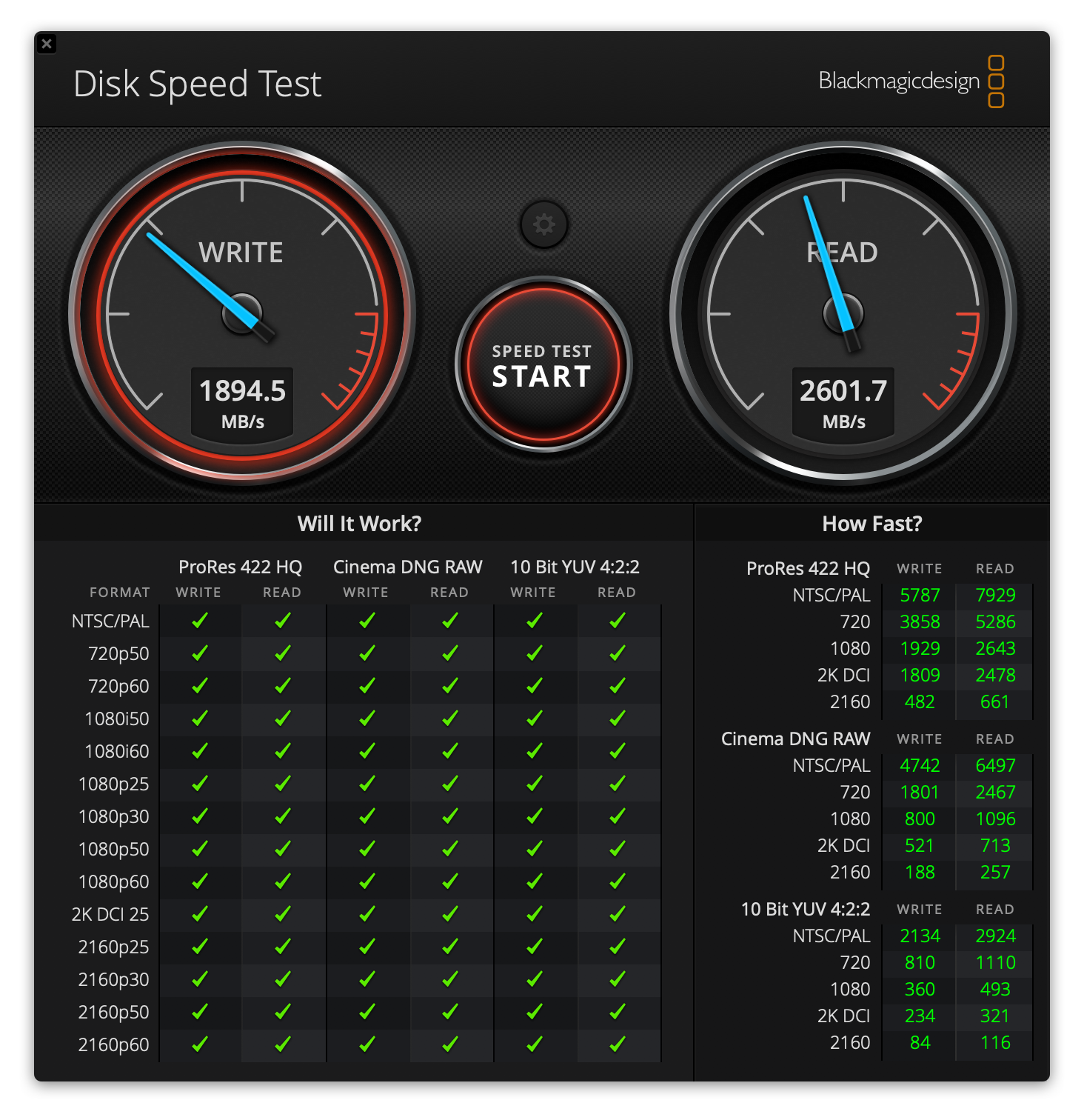Click ProRes 2K DCI write value 1809
This screenshot has width=1084, height=1120.
tap(920, 675)
